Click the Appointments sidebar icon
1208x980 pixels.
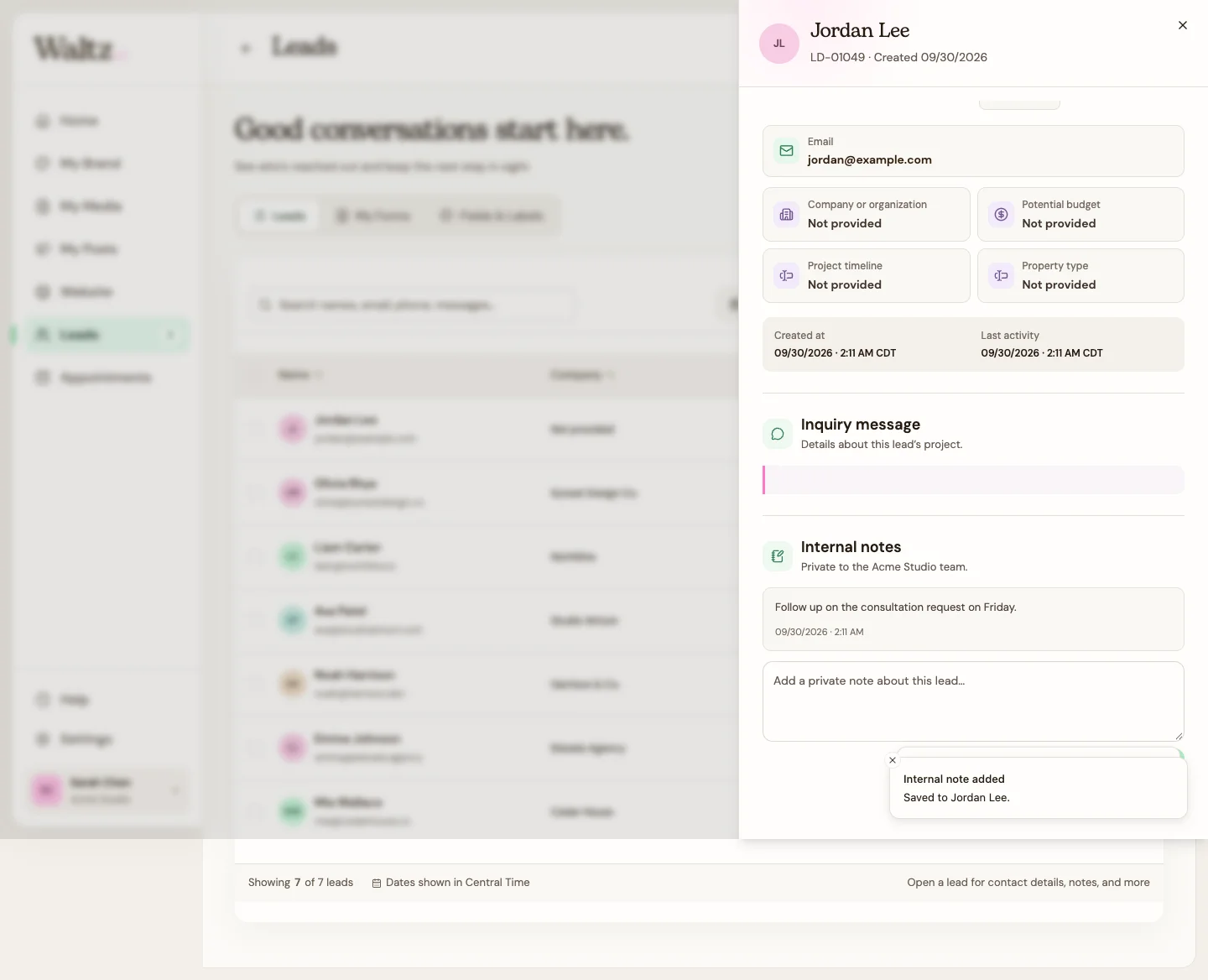point(42,378)
